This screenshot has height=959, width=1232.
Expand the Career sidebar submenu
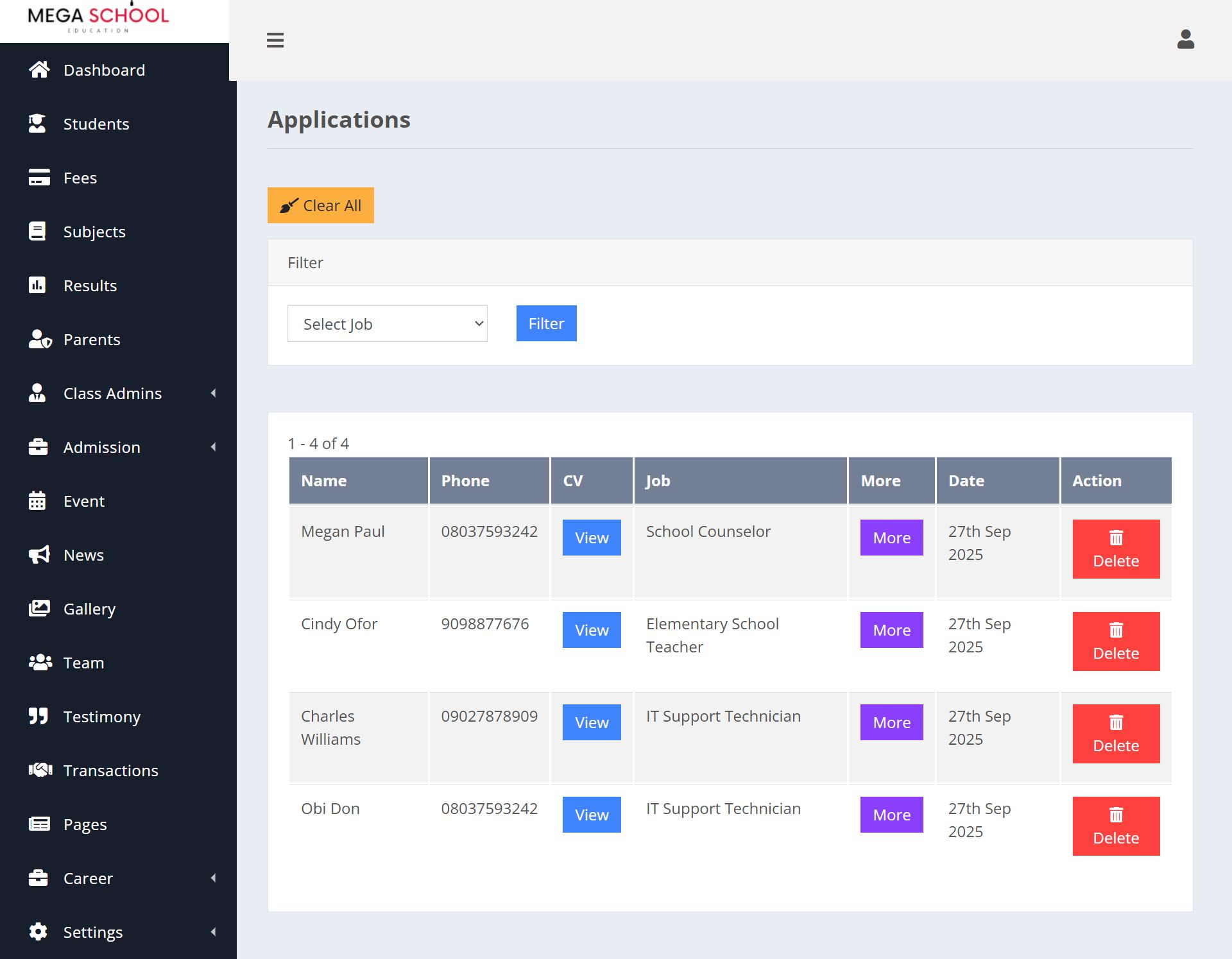[213, 878]
